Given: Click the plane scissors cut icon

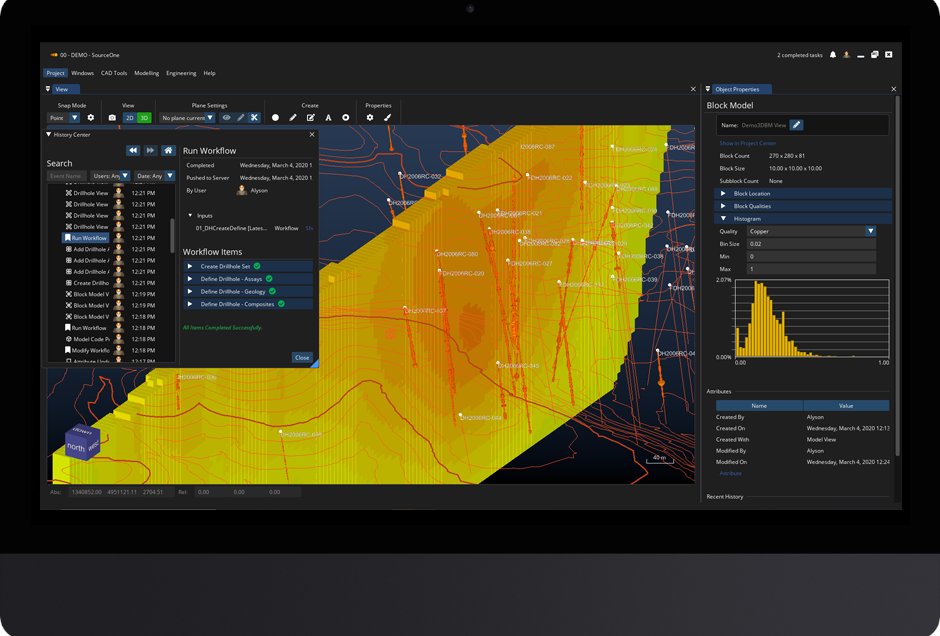Looking at the screenshot, I should pos(254,117).
